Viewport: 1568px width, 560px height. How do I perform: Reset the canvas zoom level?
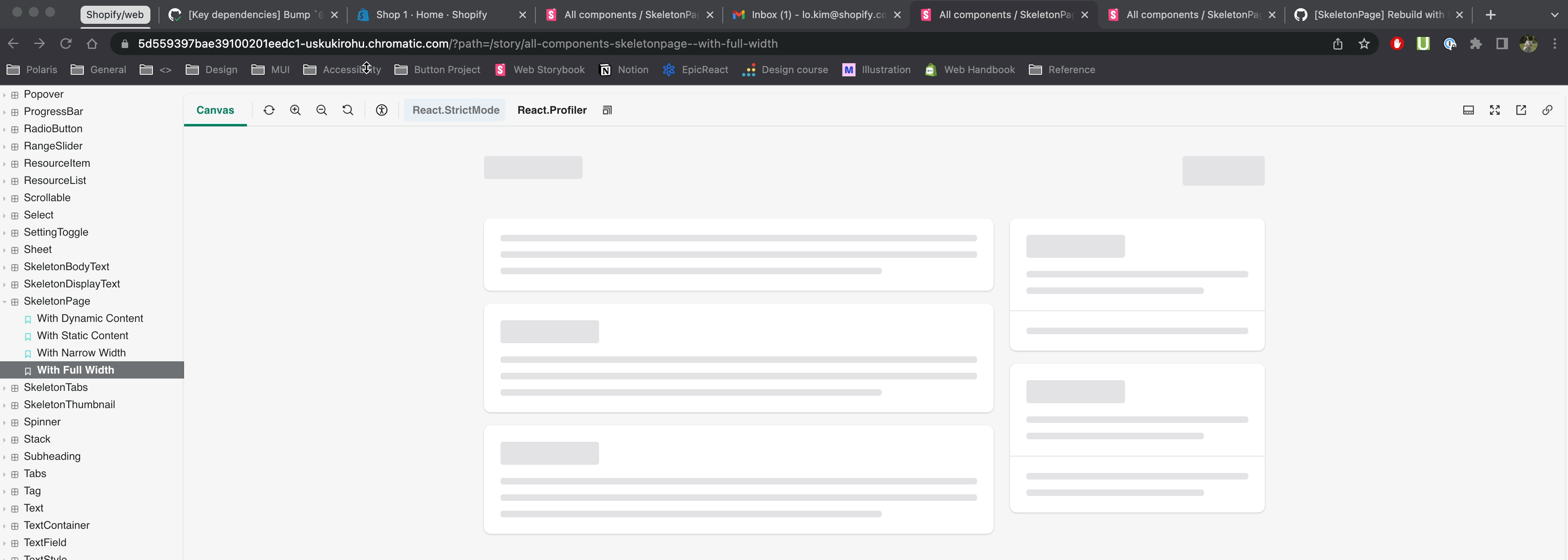[x=348, y=110]
